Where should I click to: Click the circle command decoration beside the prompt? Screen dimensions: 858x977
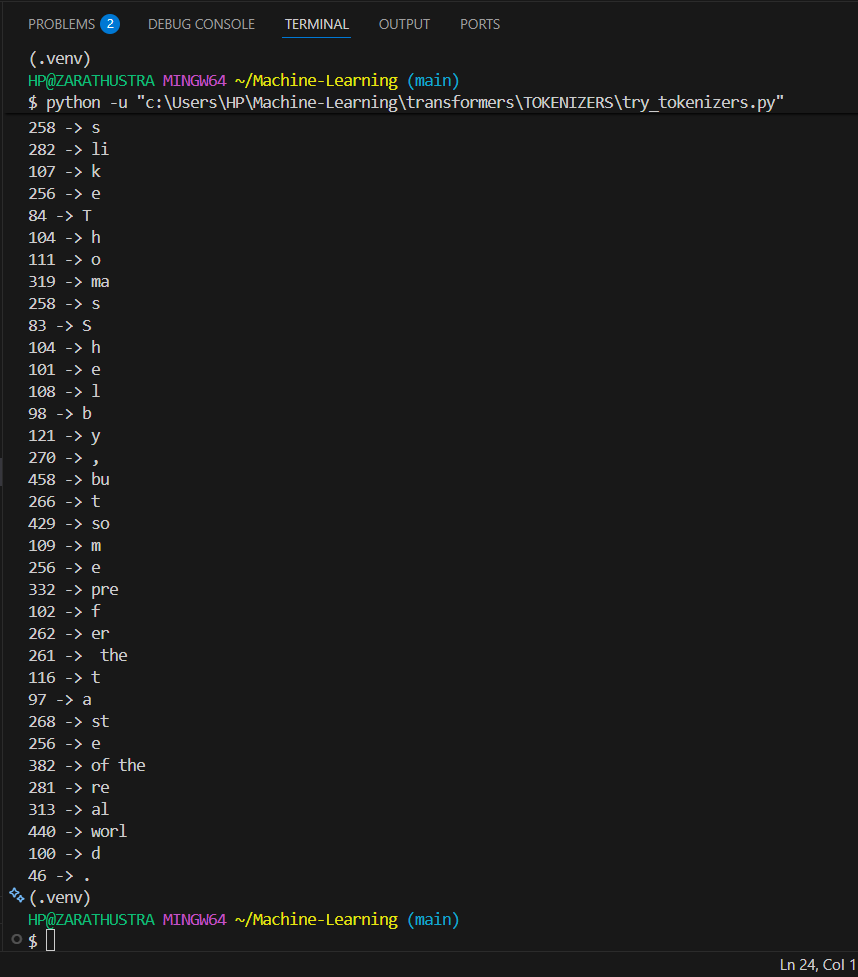17,939
